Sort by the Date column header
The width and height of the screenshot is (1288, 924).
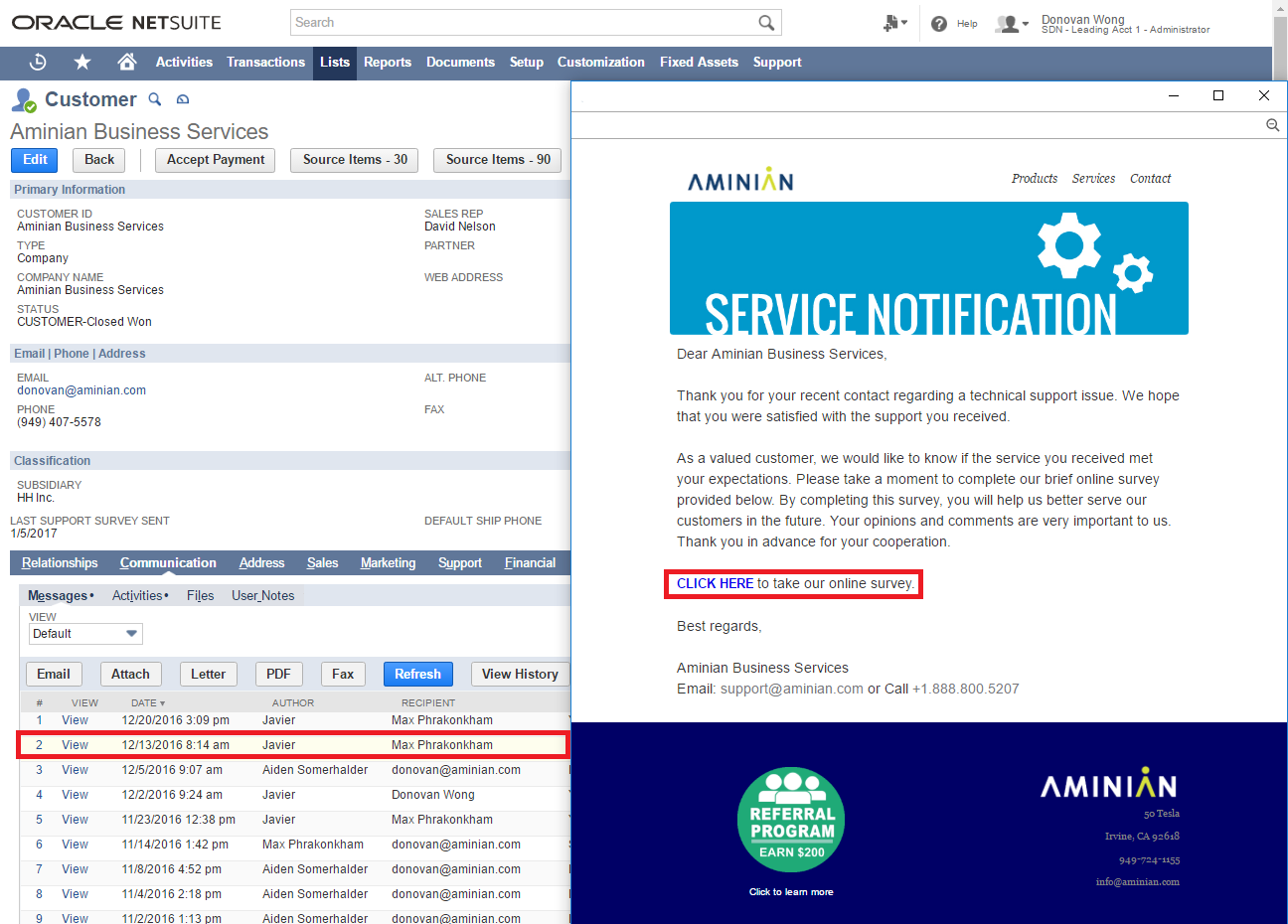(148, 702)
